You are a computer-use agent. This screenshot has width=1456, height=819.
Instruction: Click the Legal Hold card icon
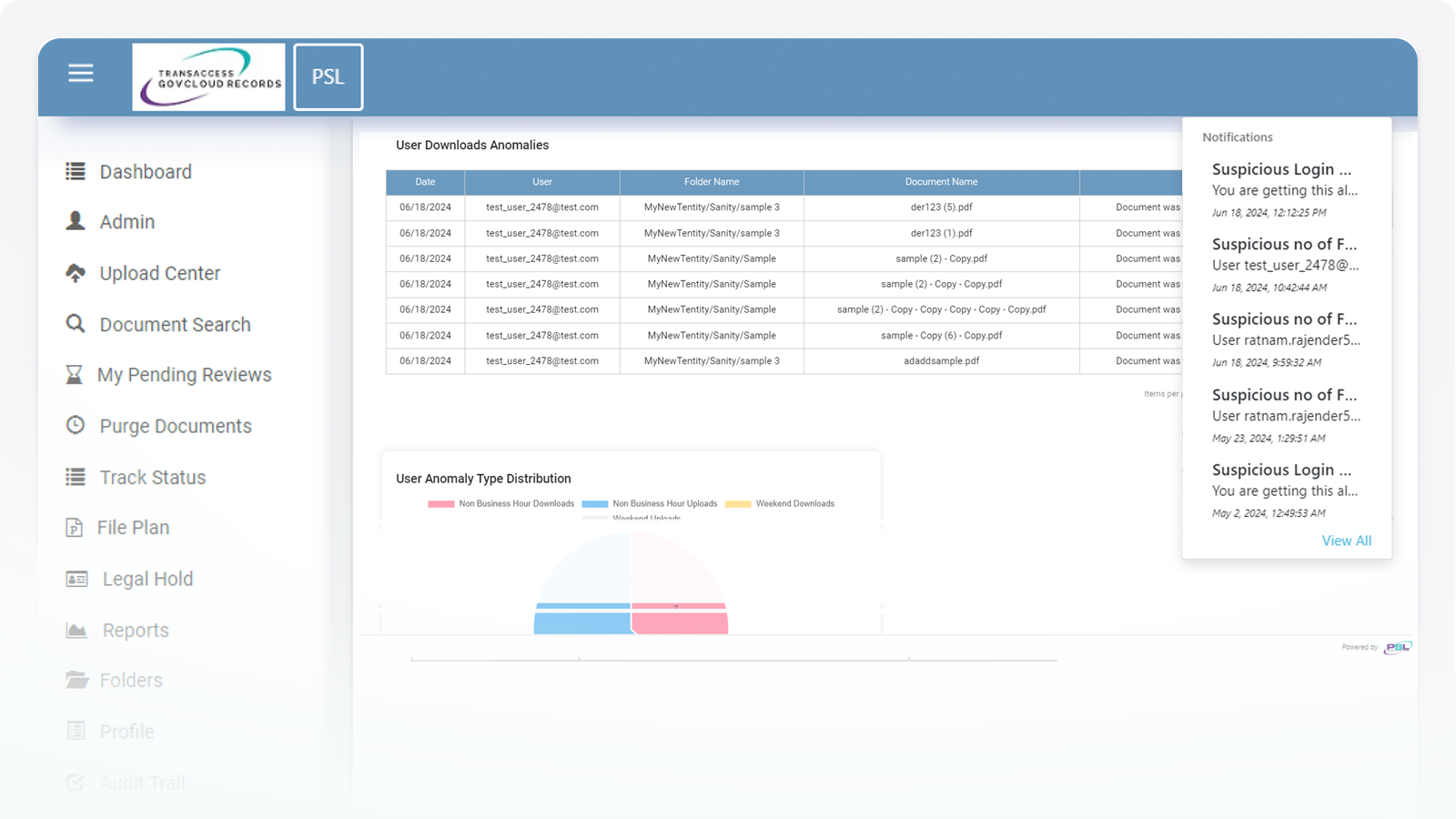[x=76, y=579]
